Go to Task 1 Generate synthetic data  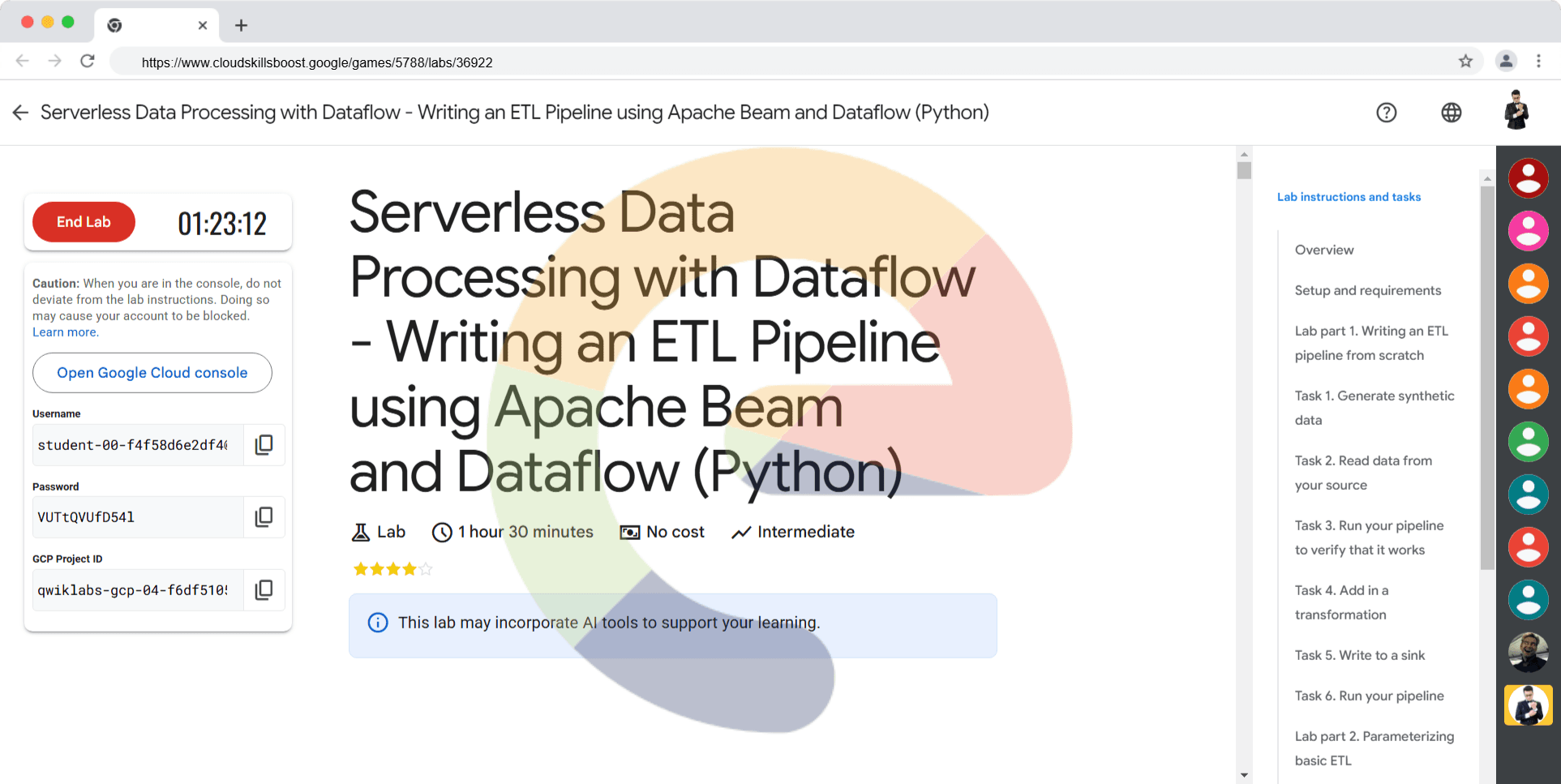[1374, 408]
